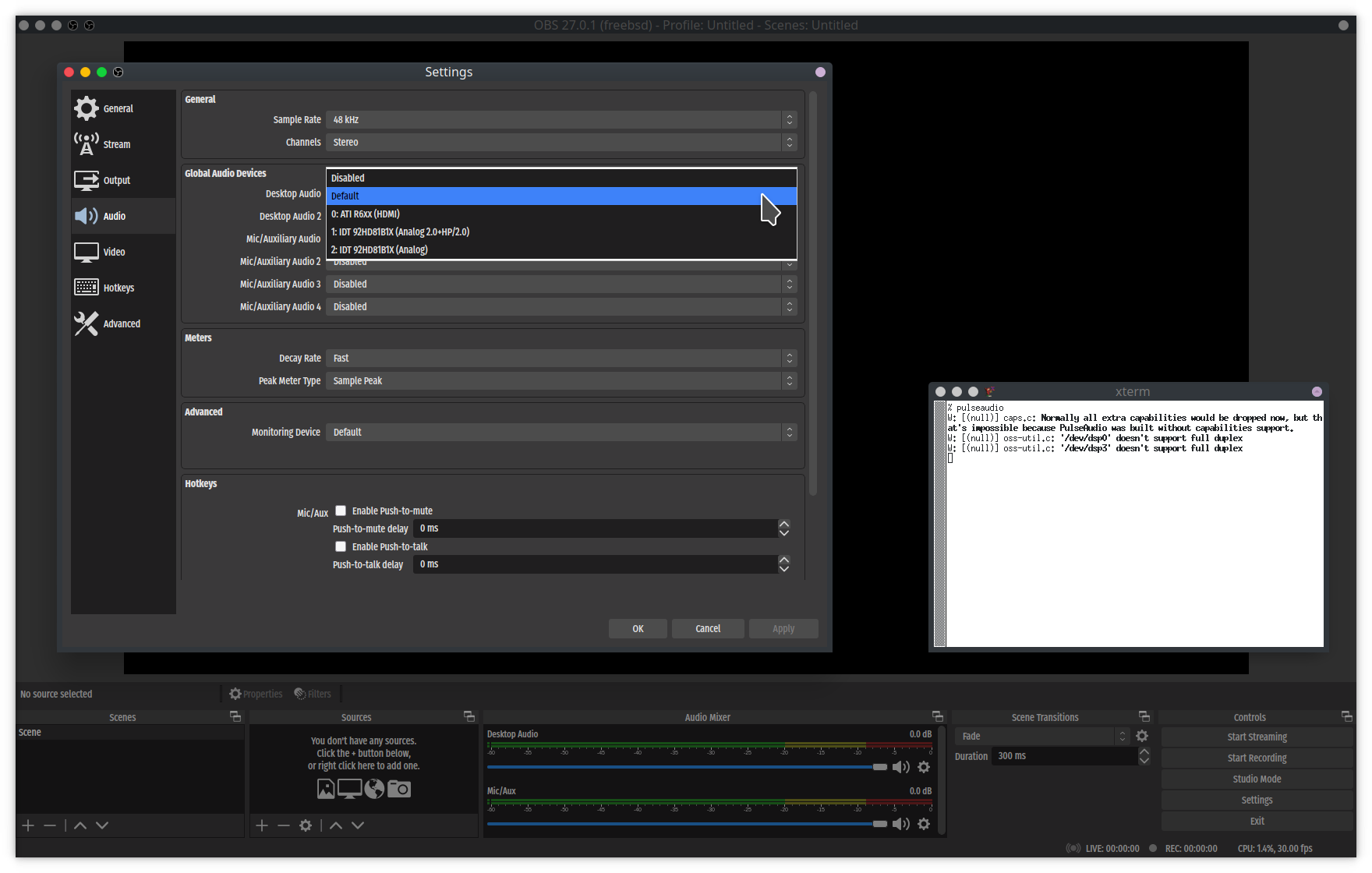The width and height of the screenshot is (1372, 873).
Task: Open Scene Transitions gear properties
Action: (1142, 736)
